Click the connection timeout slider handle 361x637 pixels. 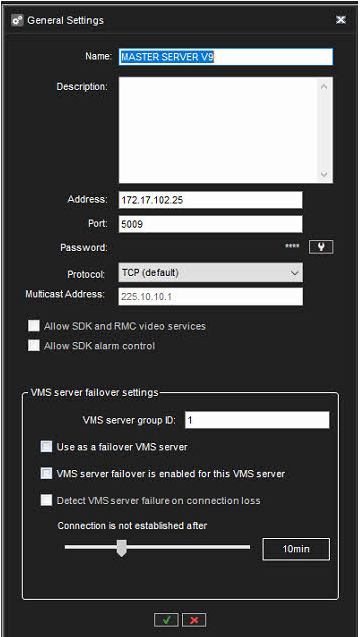pyautogui.click(x=121, y=548)
